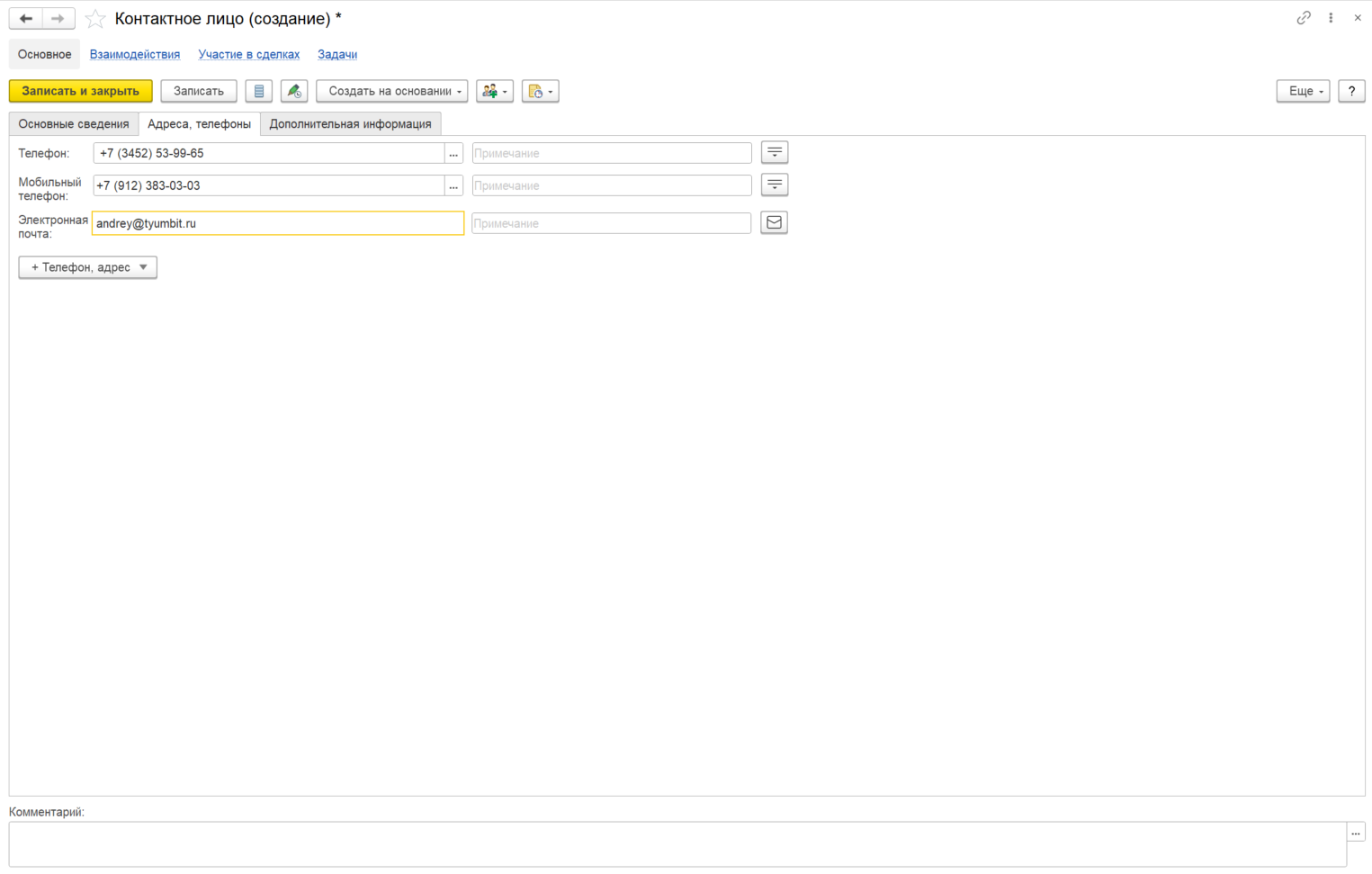Click the Мобильный телефон input field
This screenshot has width=1372, height=874.
[269, 185]
